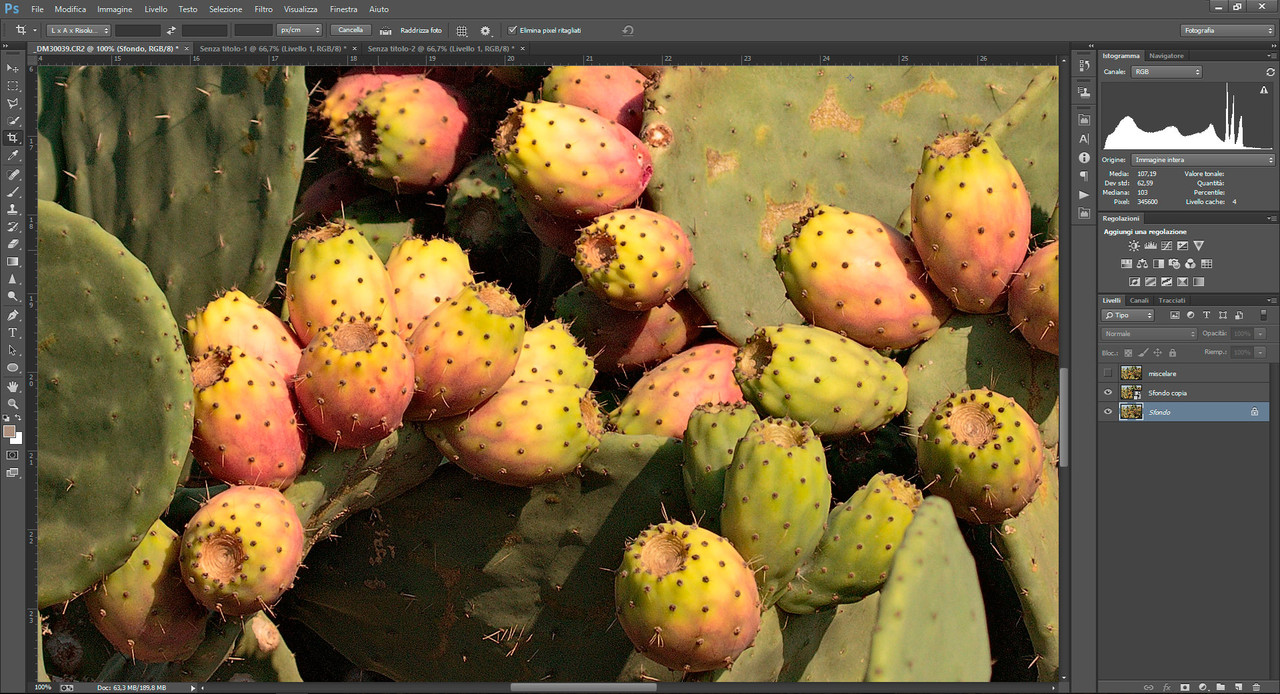Toggle lock image pixels brush icon
The image size is (1280, 694).
(x=1143, y=352)
